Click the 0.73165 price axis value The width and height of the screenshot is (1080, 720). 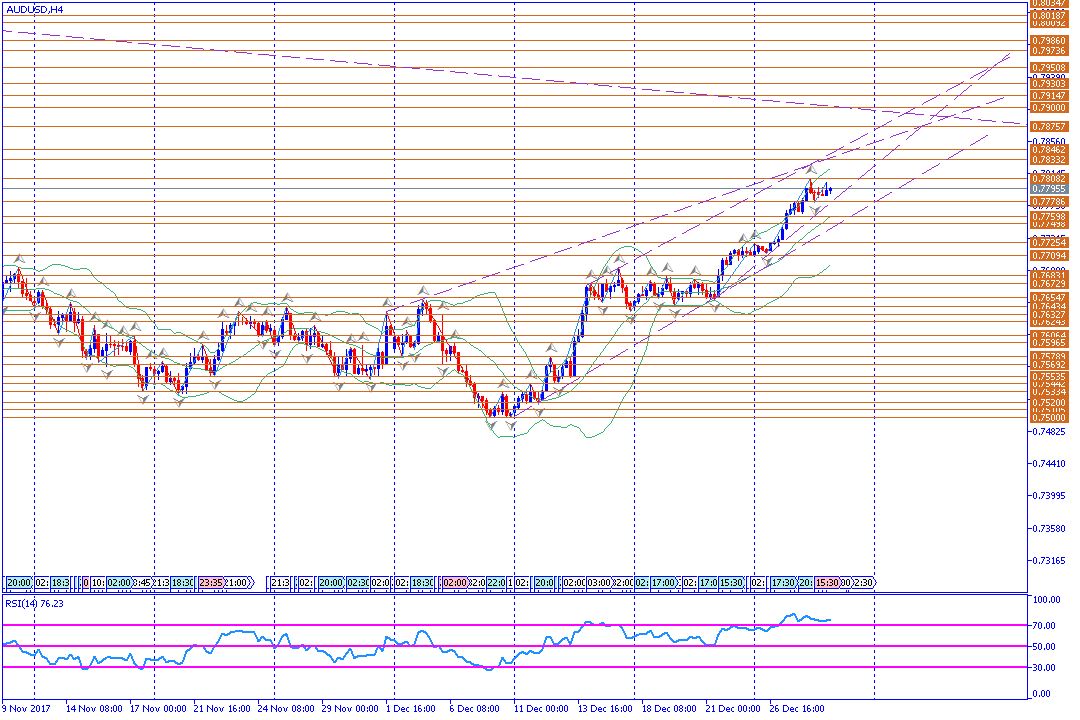point(1050,561)
